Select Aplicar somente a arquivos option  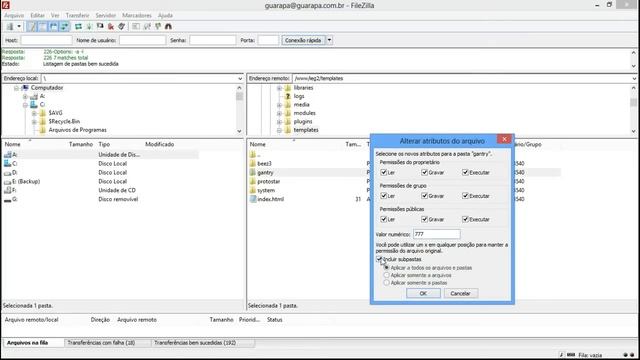[x=386, y=276]
